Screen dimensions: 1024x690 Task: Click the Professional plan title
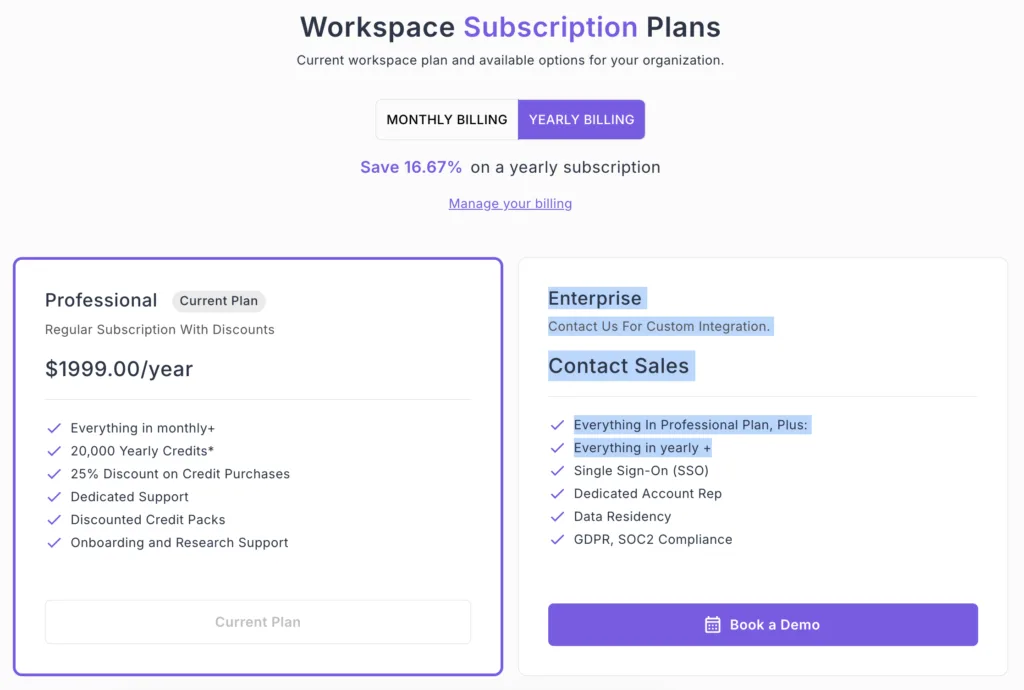tap(101, 300)
